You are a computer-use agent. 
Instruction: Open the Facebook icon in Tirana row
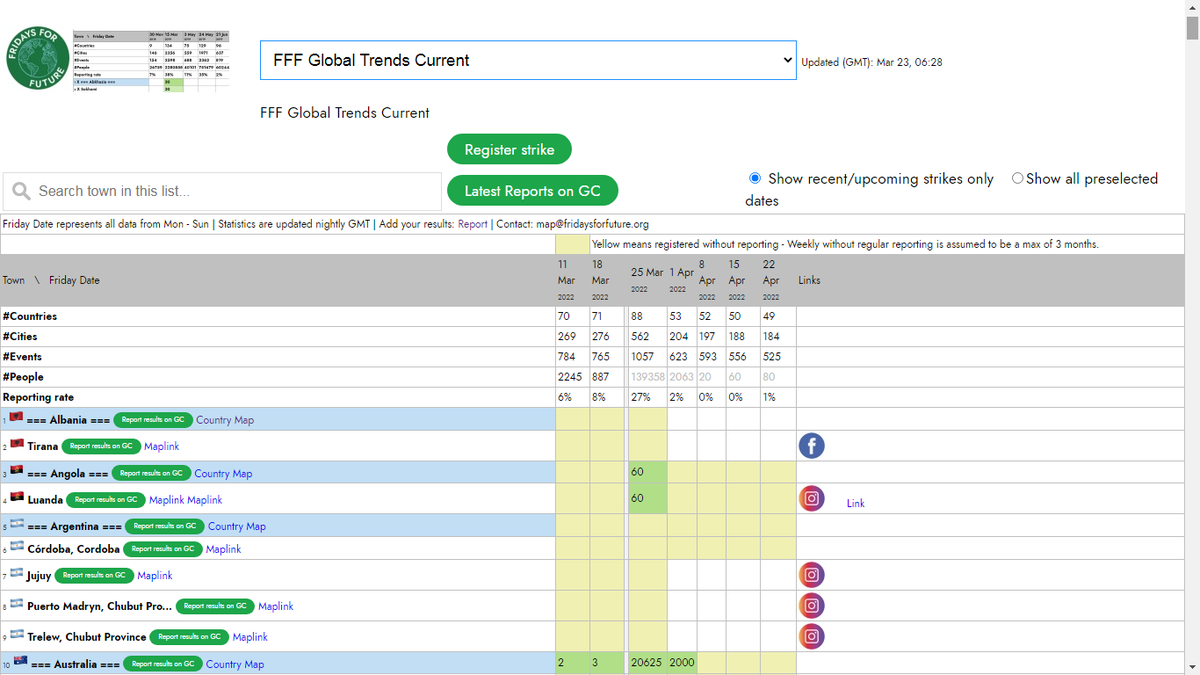click(x=811, y=445)
